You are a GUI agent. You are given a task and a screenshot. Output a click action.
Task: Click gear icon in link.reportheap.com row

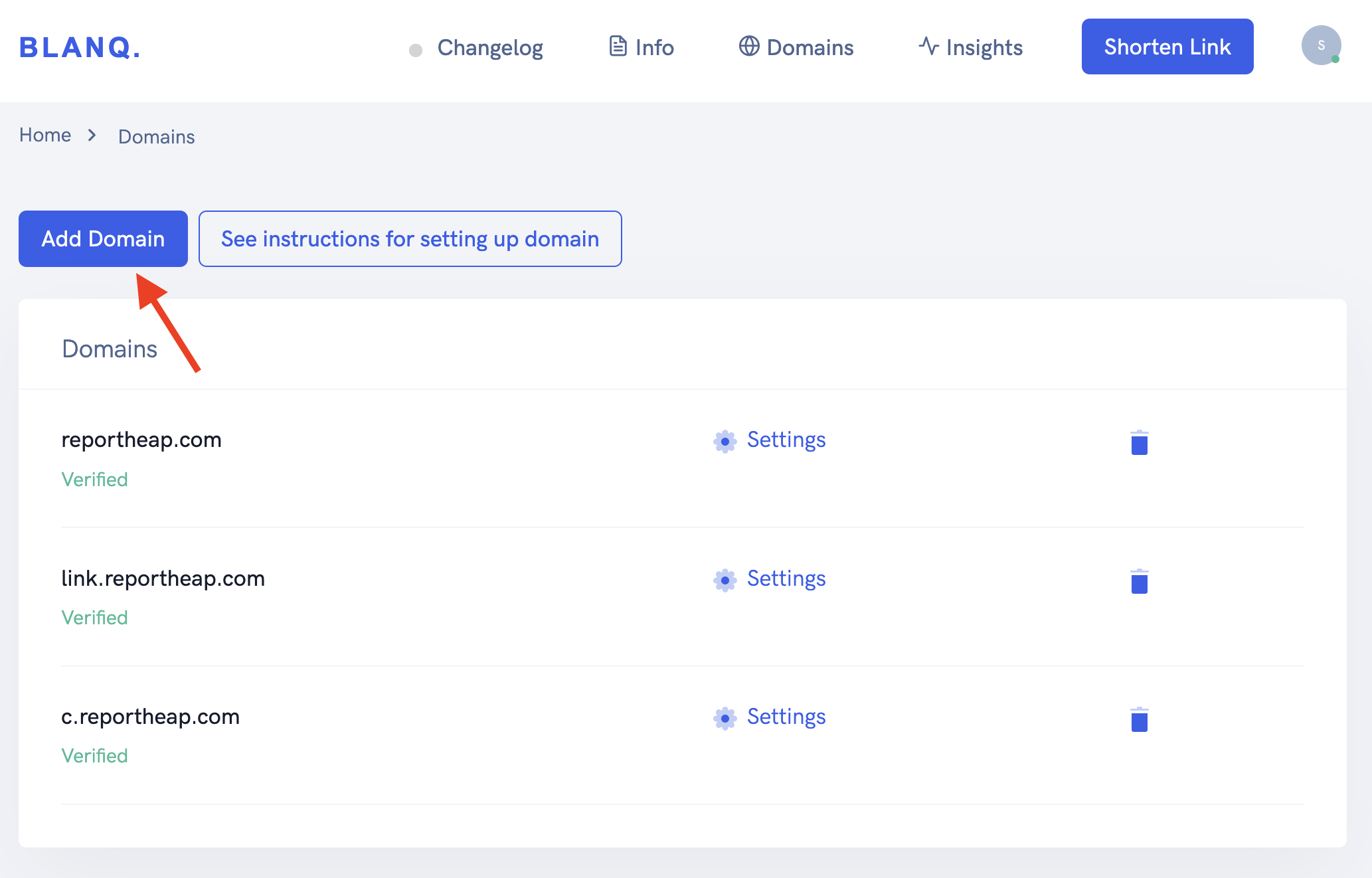click(725, 580)
